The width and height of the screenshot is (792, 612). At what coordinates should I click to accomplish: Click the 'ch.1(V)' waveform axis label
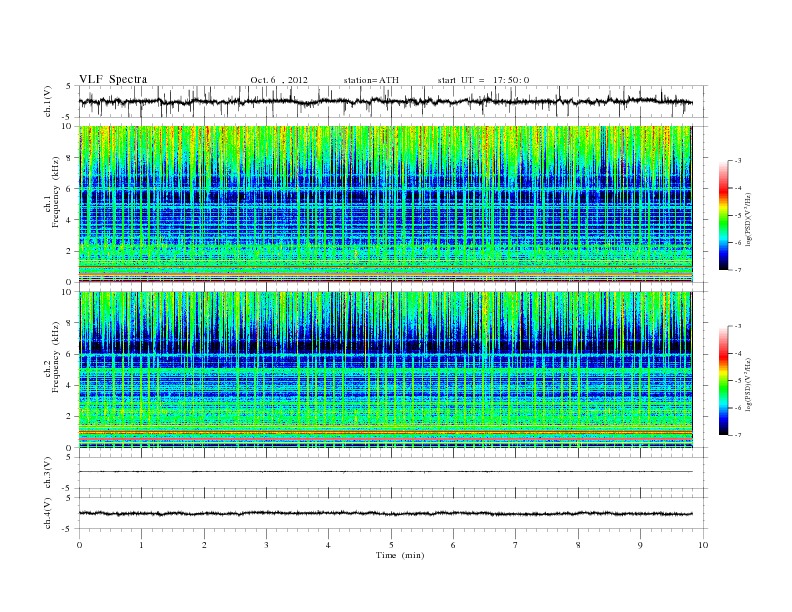(48, 101)
